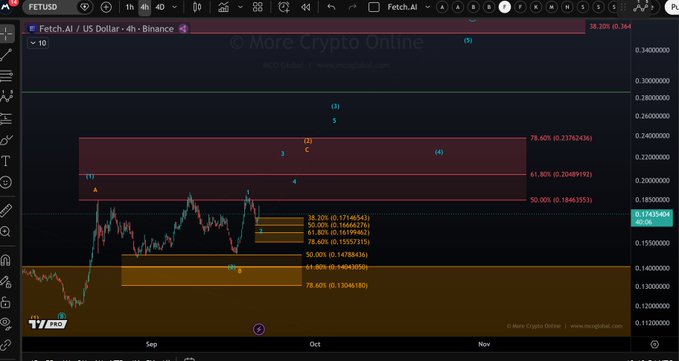Undo the last action

tap(331, 7)
